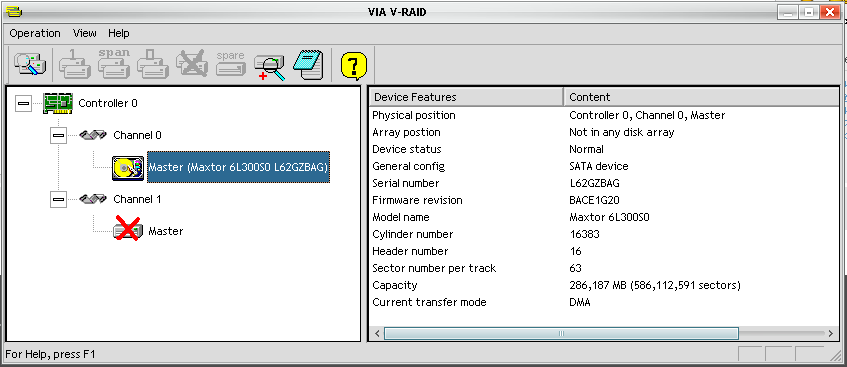Click the value "Not in any disk array"
Screen dimensions: 847x367
[x=622, y=132]
